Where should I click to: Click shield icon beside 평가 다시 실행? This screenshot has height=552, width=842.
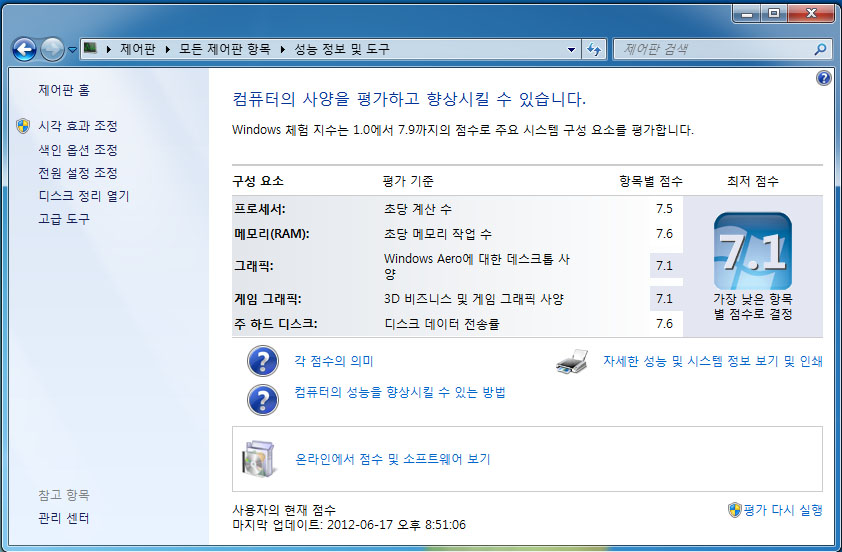click(x=734, y=510)
